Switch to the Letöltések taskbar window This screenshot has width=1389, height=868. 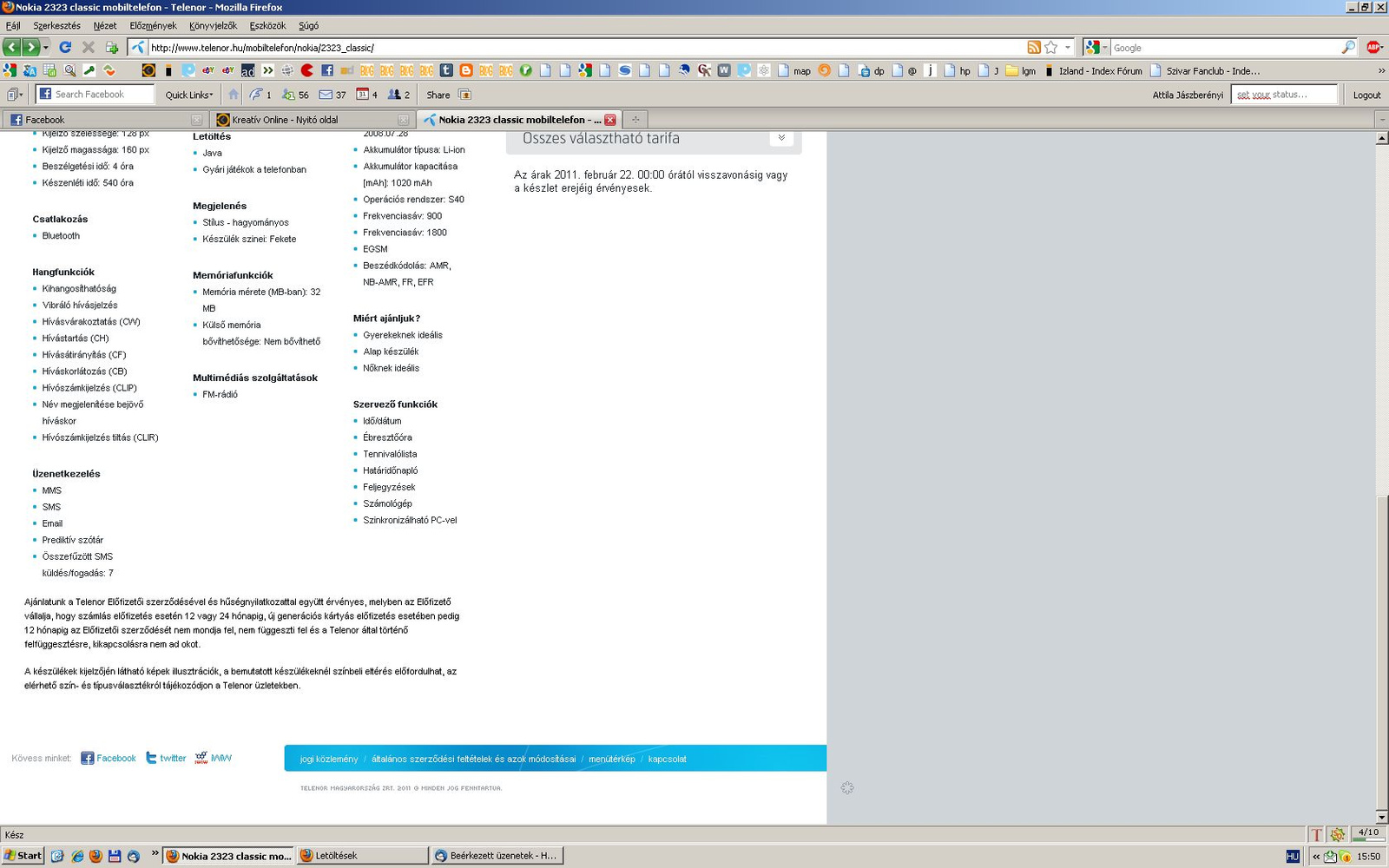[363, 856]
